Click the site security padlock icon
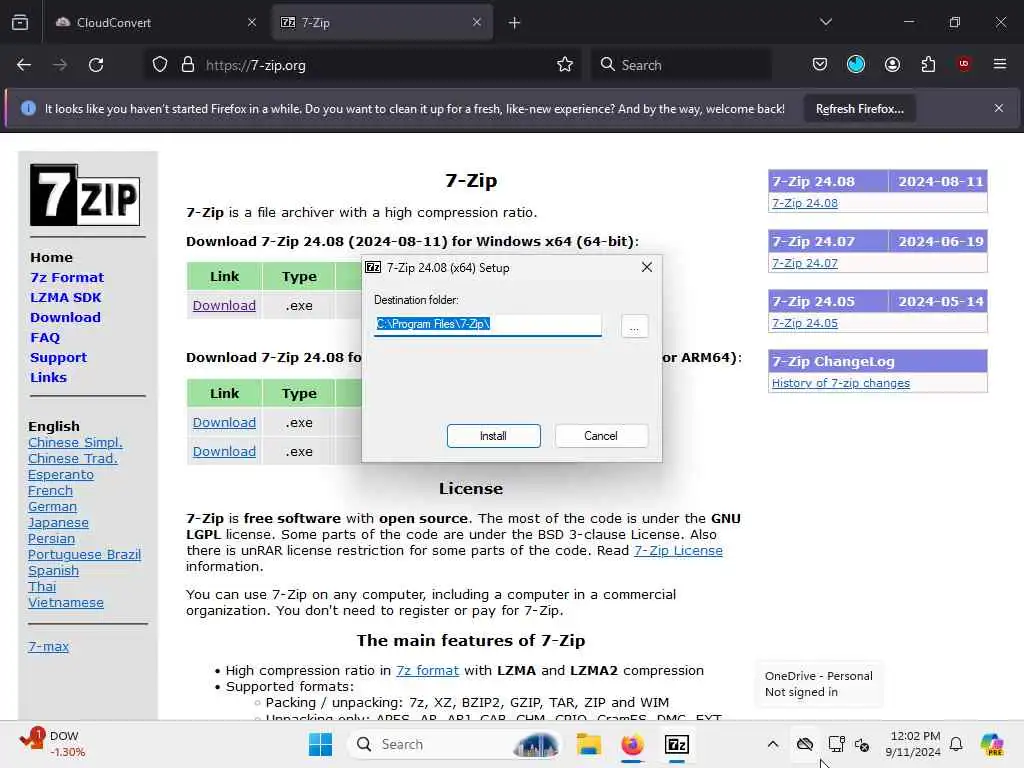Viewport: 1024px width, 768px height. (188, 65)
